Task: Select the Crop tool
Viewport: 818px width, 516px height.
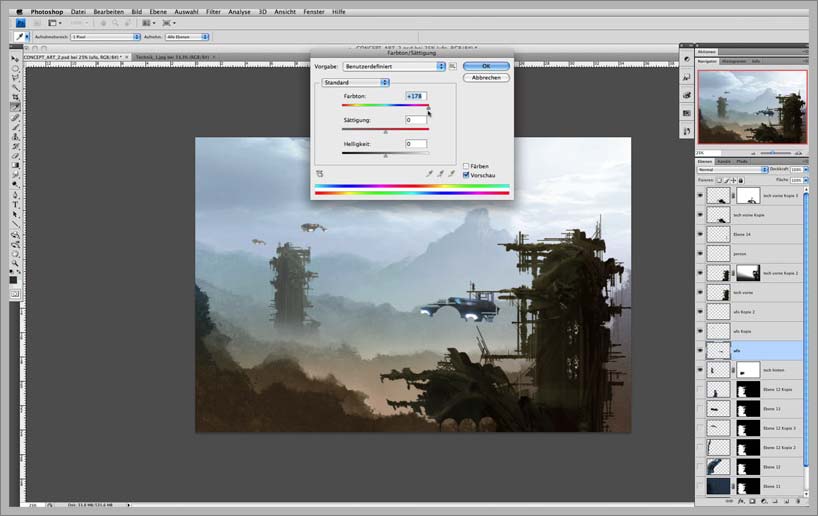Action: (15, 97)
